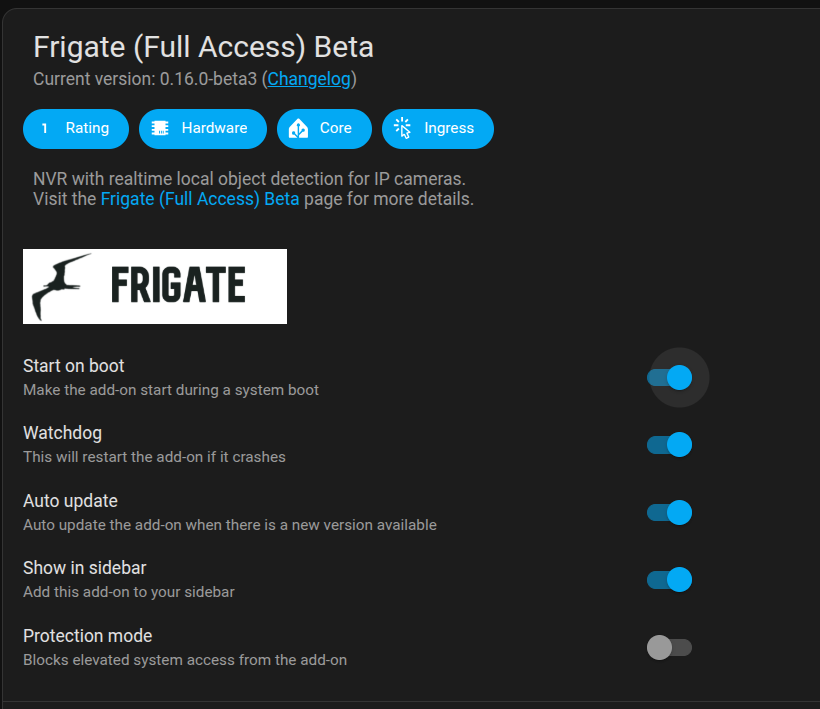The width and height of the screenshot is (820, 709).
Task: Disable the Auto update toggle
Action: [670, 513]
